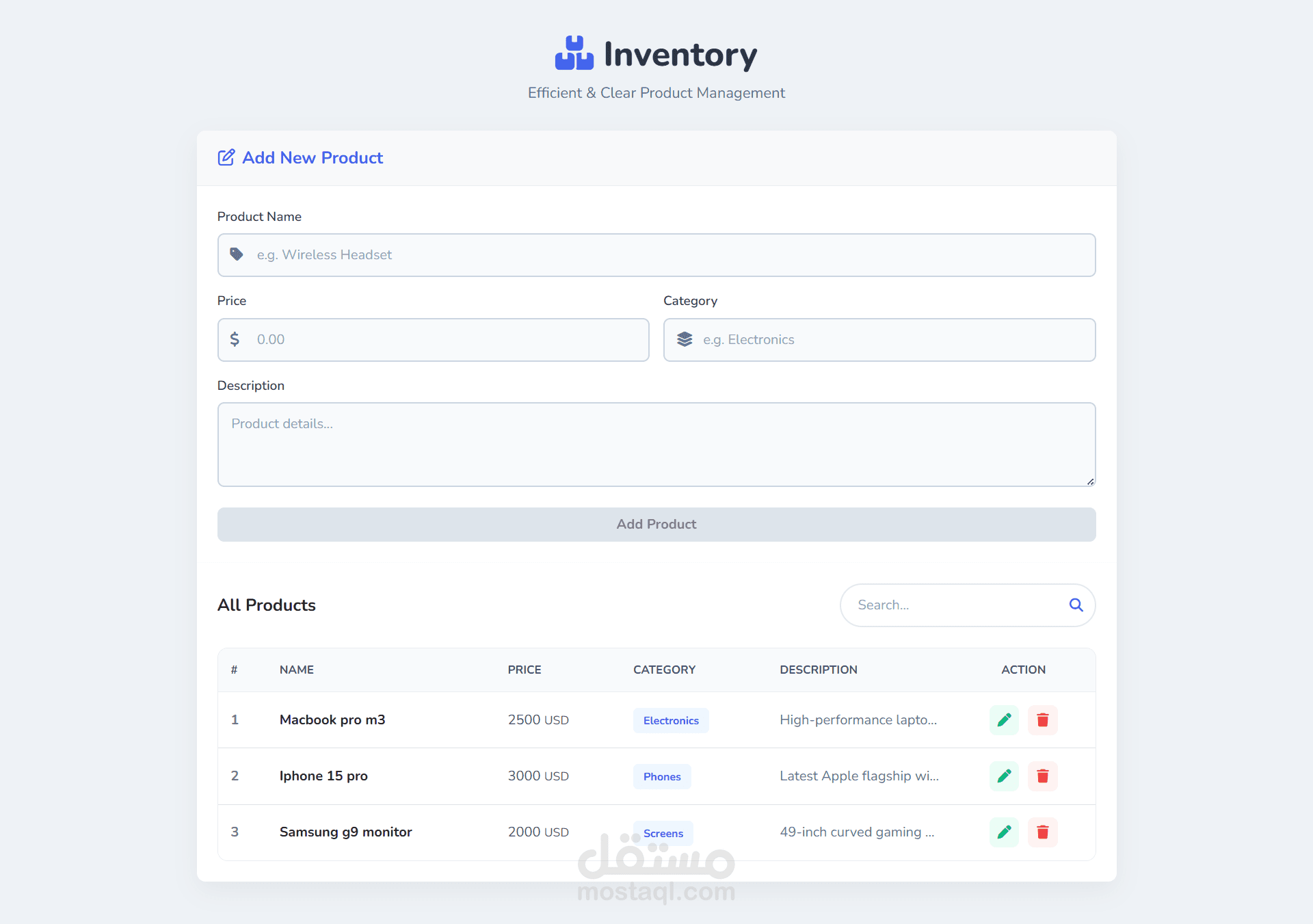The width and height of the screenshot is (1313, 924).
Task: Click the Screens category badge
Action: coord(663,833)
